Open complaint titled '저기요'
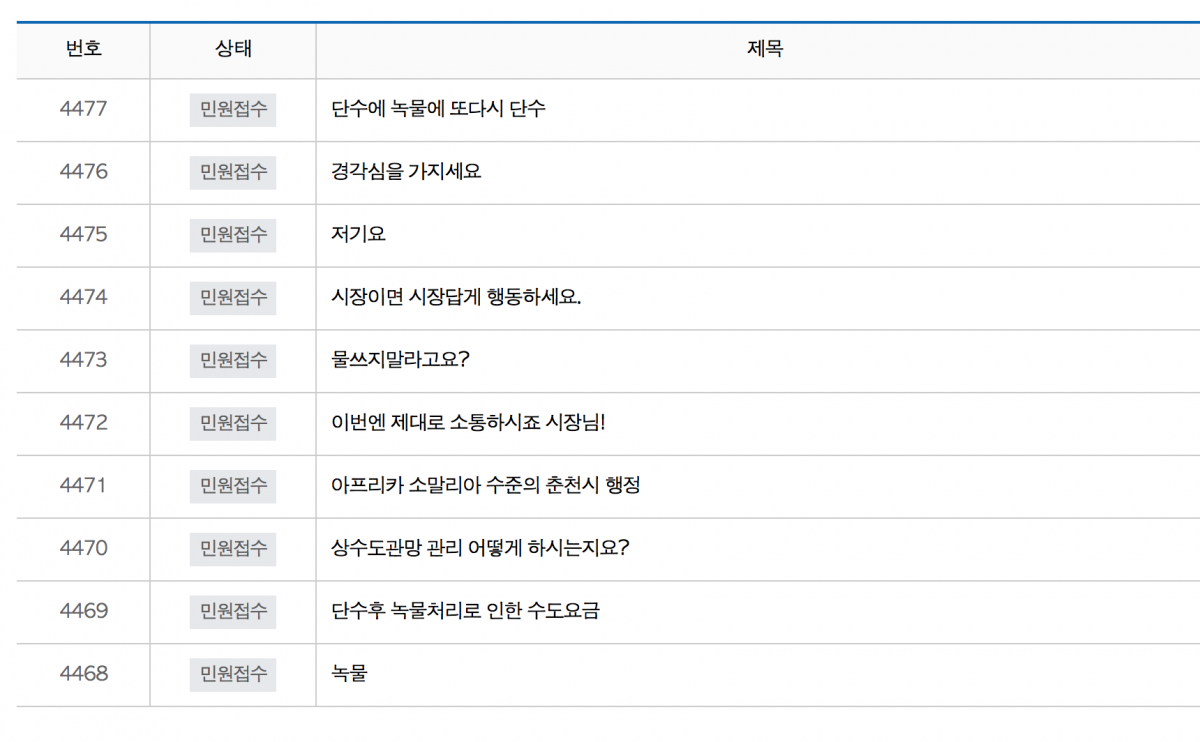 (x=355, y=235)
